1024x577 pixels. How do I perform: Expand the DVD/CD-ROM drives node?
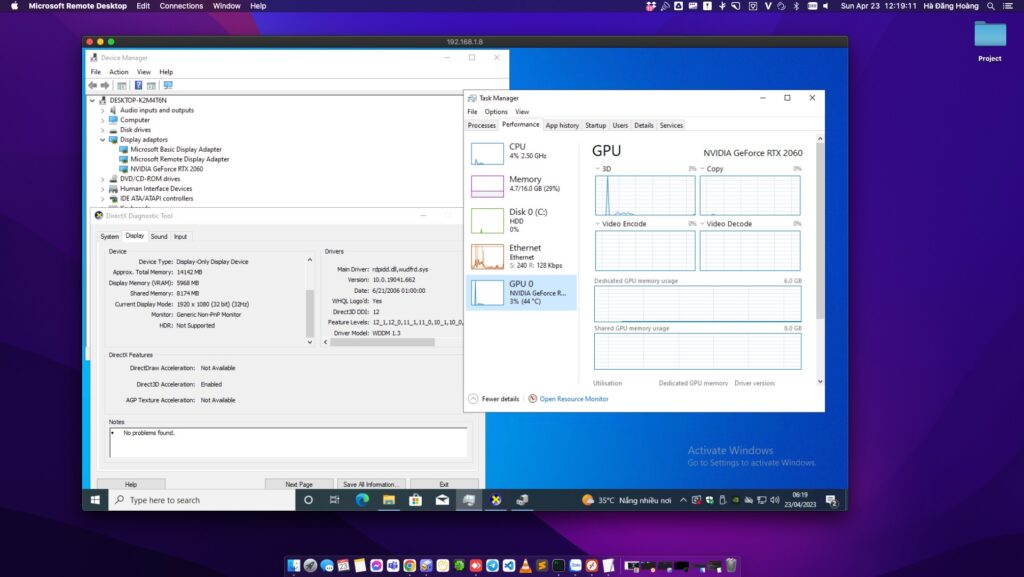[103, 179]
